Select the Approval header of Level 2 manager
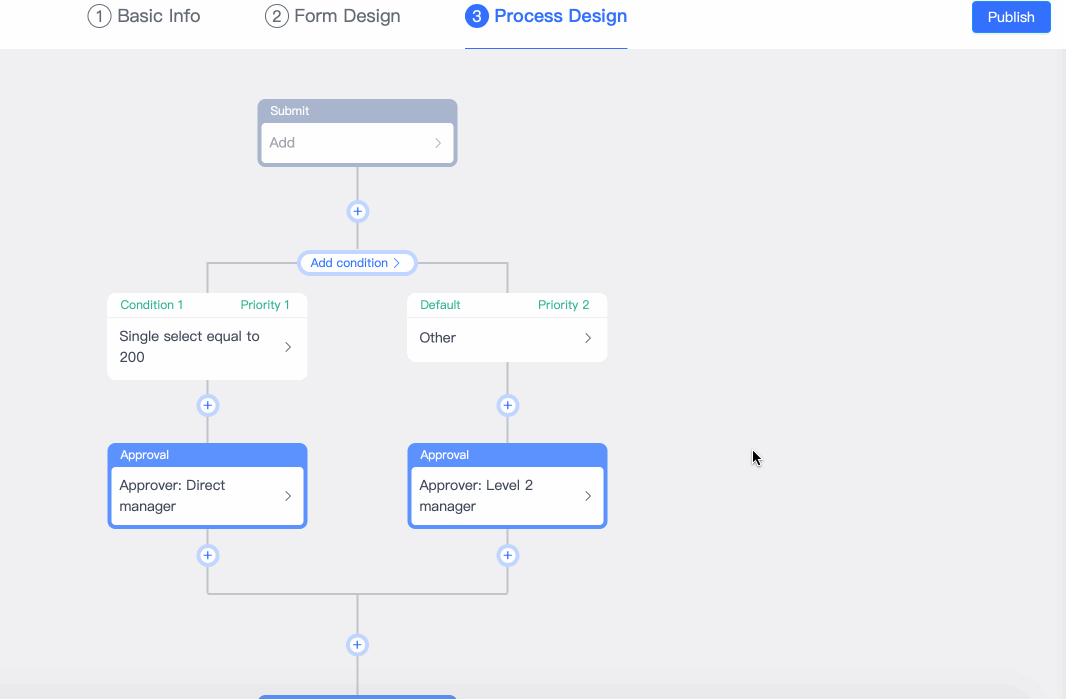 pyautogui.click(x=445, y=455)
